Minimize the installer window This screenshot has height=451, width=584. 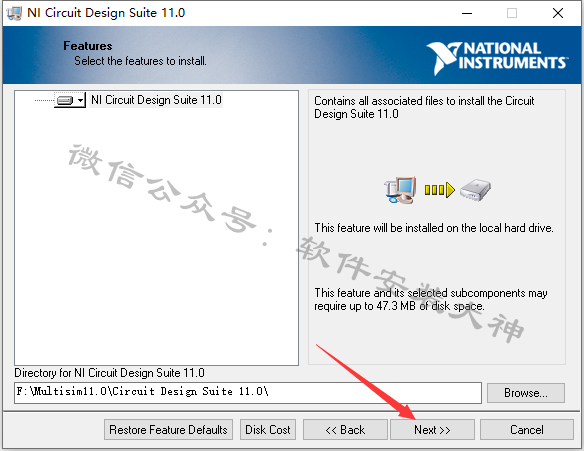(x=467, y=13)
